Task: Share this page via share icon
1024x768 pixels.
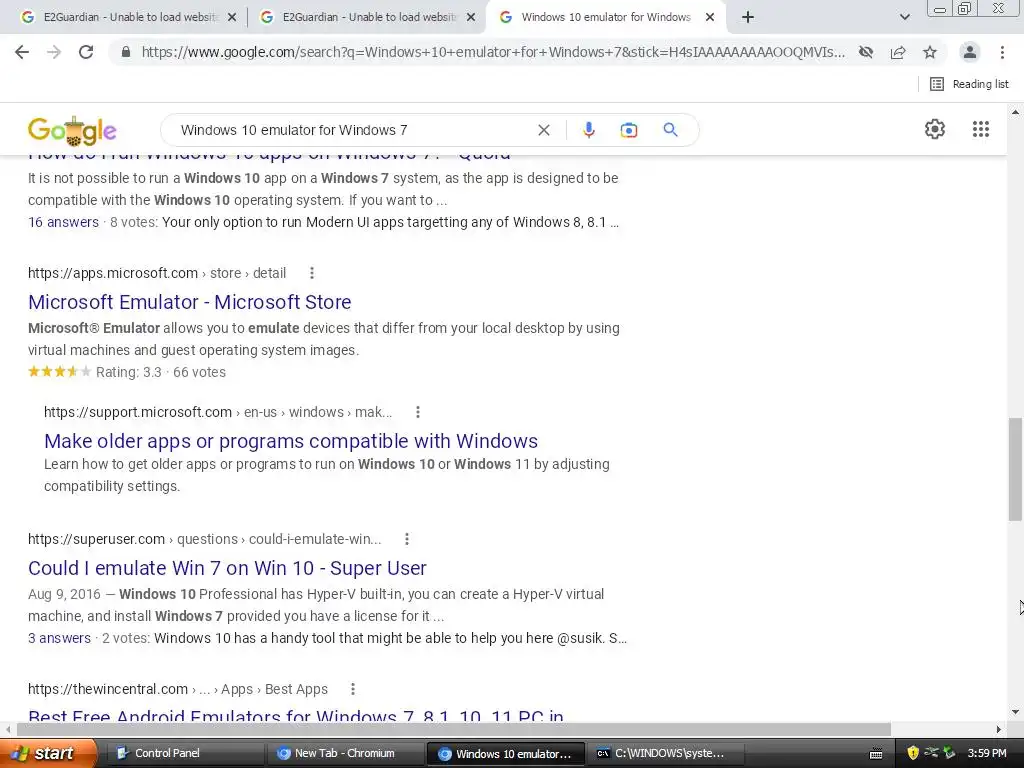Action: pos(898,52)
